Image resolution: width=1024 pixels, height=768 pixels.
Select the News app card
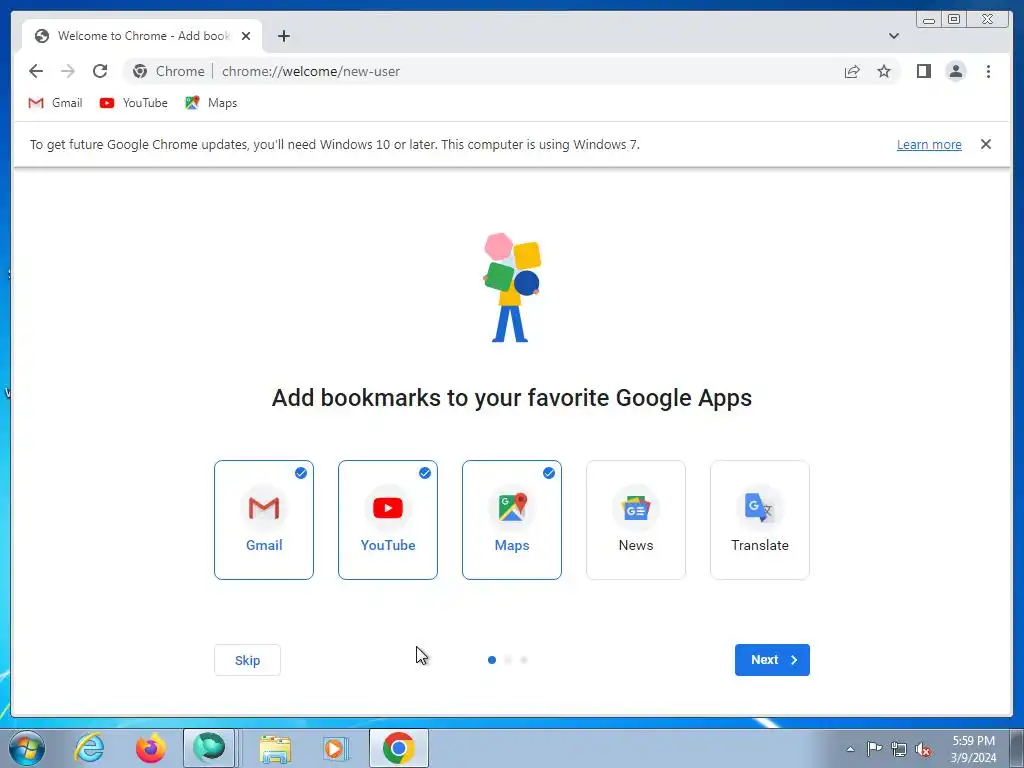[x=636, y=520]
